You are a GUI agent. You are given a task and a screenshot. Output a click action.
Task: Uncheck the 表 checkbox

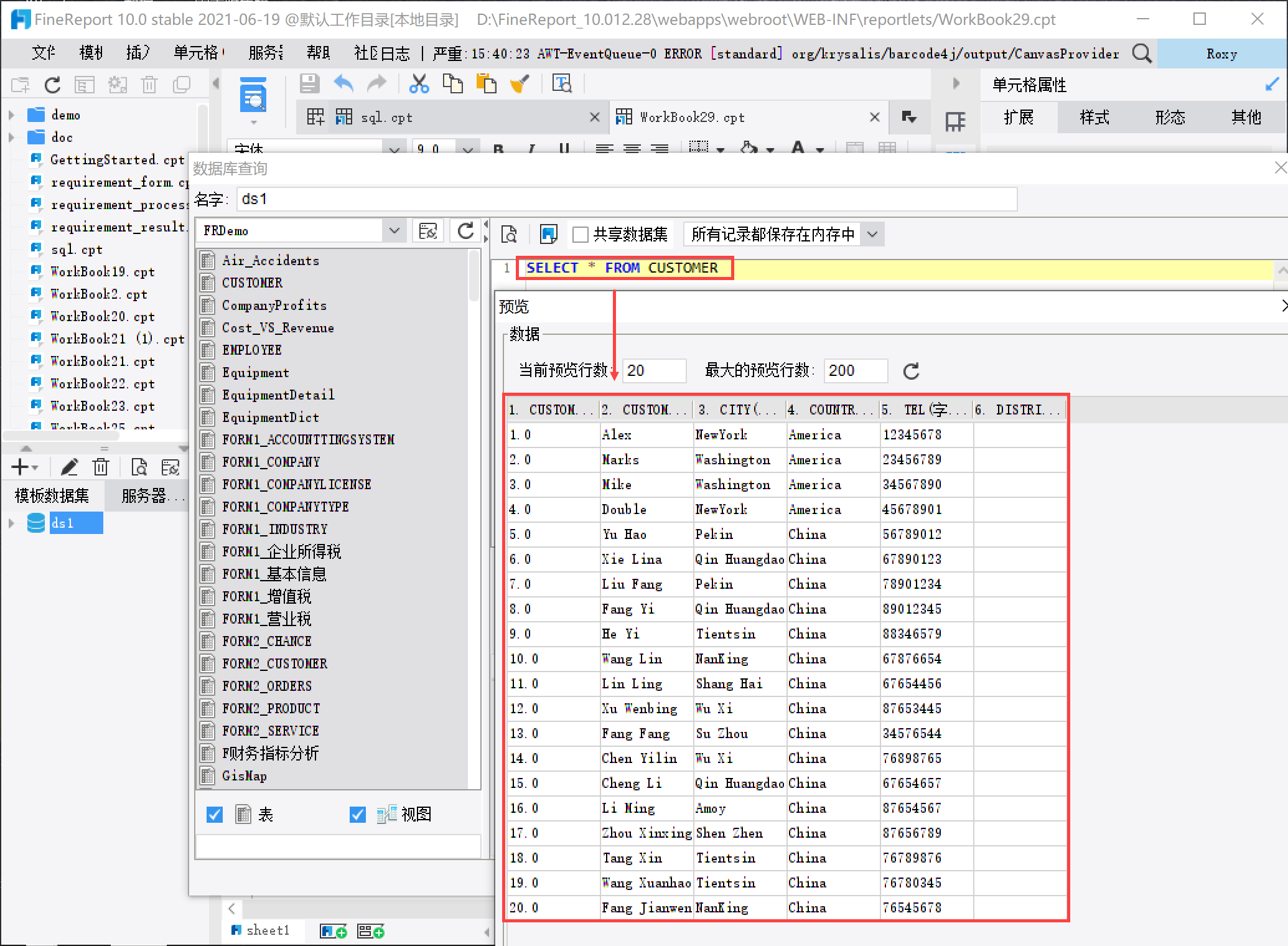pos(215,815)
